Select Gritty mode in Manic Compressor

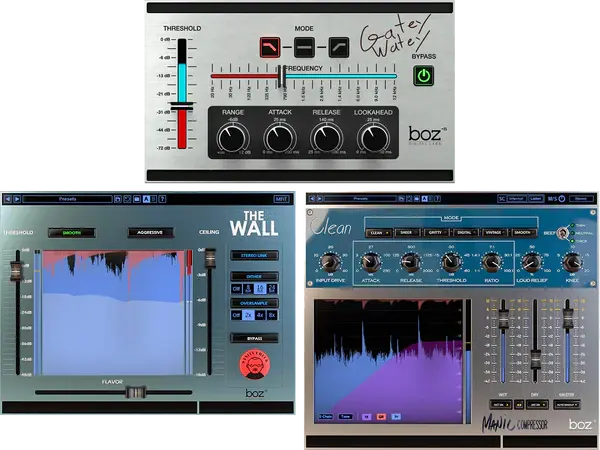436,233
